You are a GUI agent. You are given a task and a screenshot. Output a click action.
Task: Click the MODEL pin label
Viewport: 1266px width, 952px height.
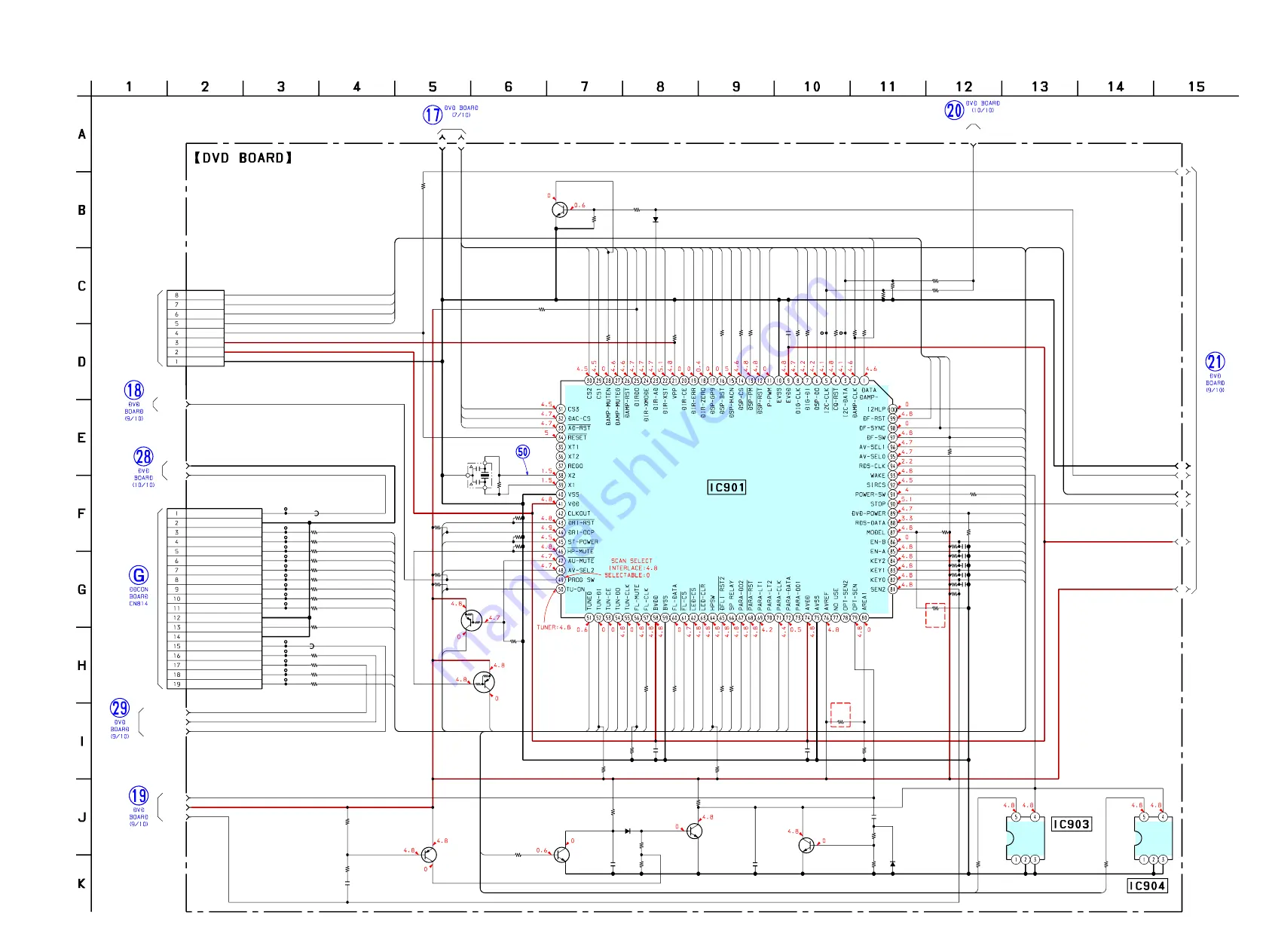pos(876,532)
